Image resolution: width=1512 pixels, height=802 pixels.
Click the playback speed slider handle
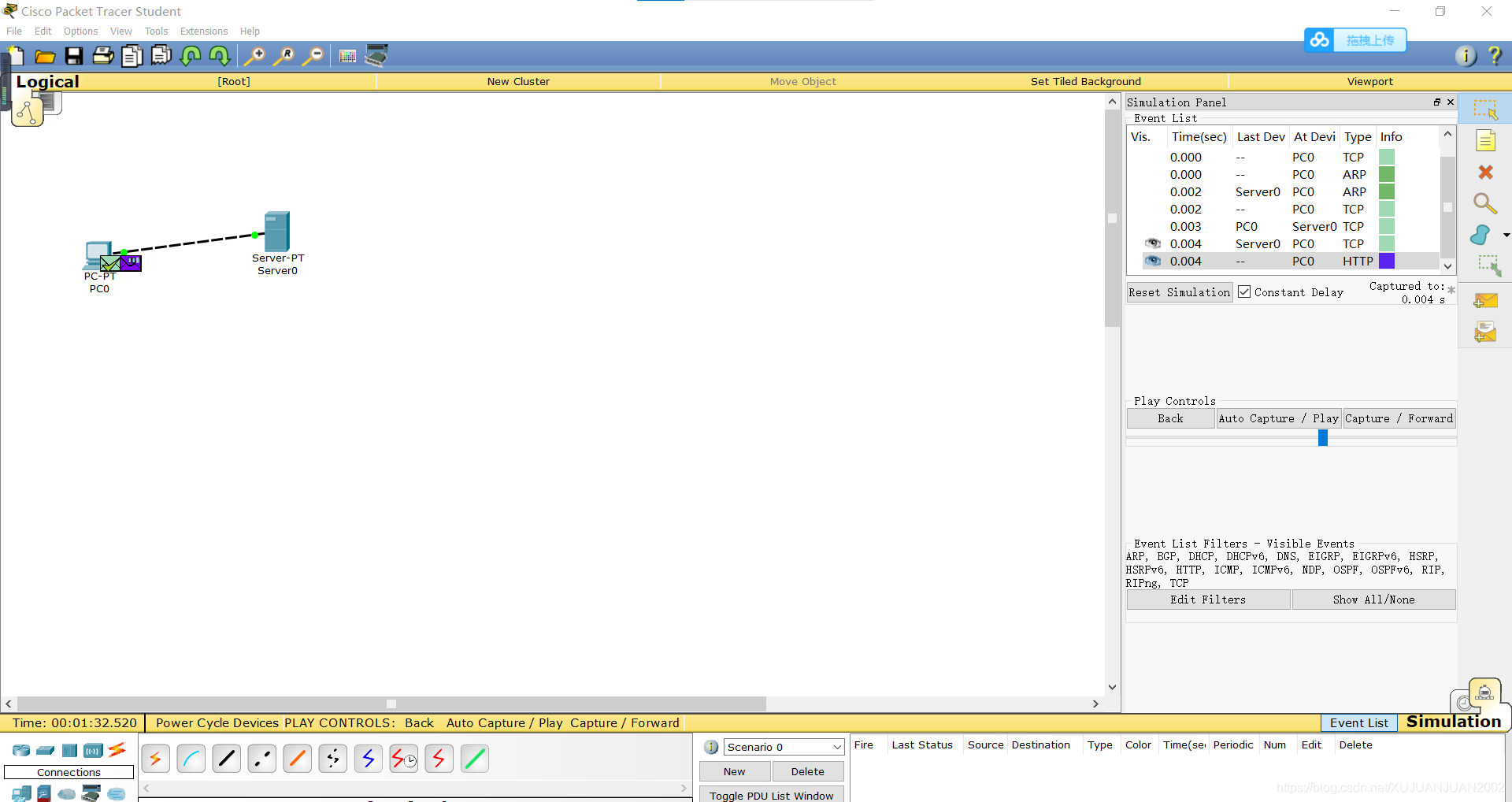click(1323, 438)
